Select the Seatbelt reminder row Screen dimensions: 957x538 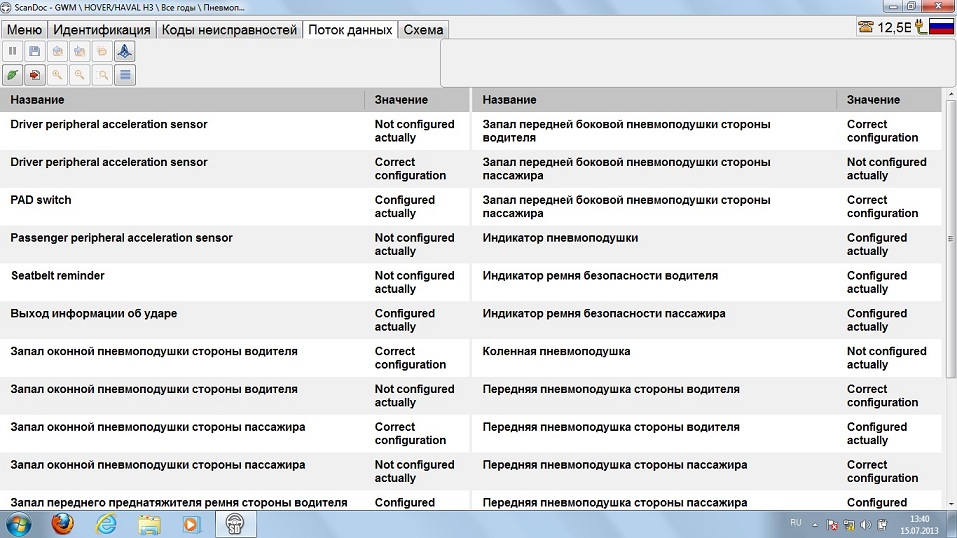click(235, 282)
